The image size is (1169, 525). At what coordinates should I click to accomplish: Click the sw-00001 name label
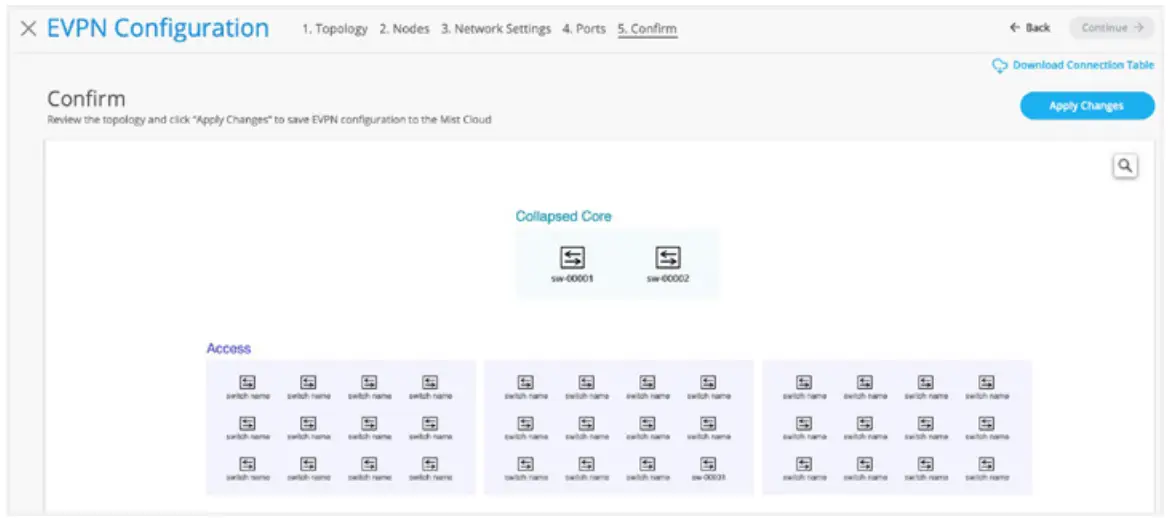click(x=572, y=279)
